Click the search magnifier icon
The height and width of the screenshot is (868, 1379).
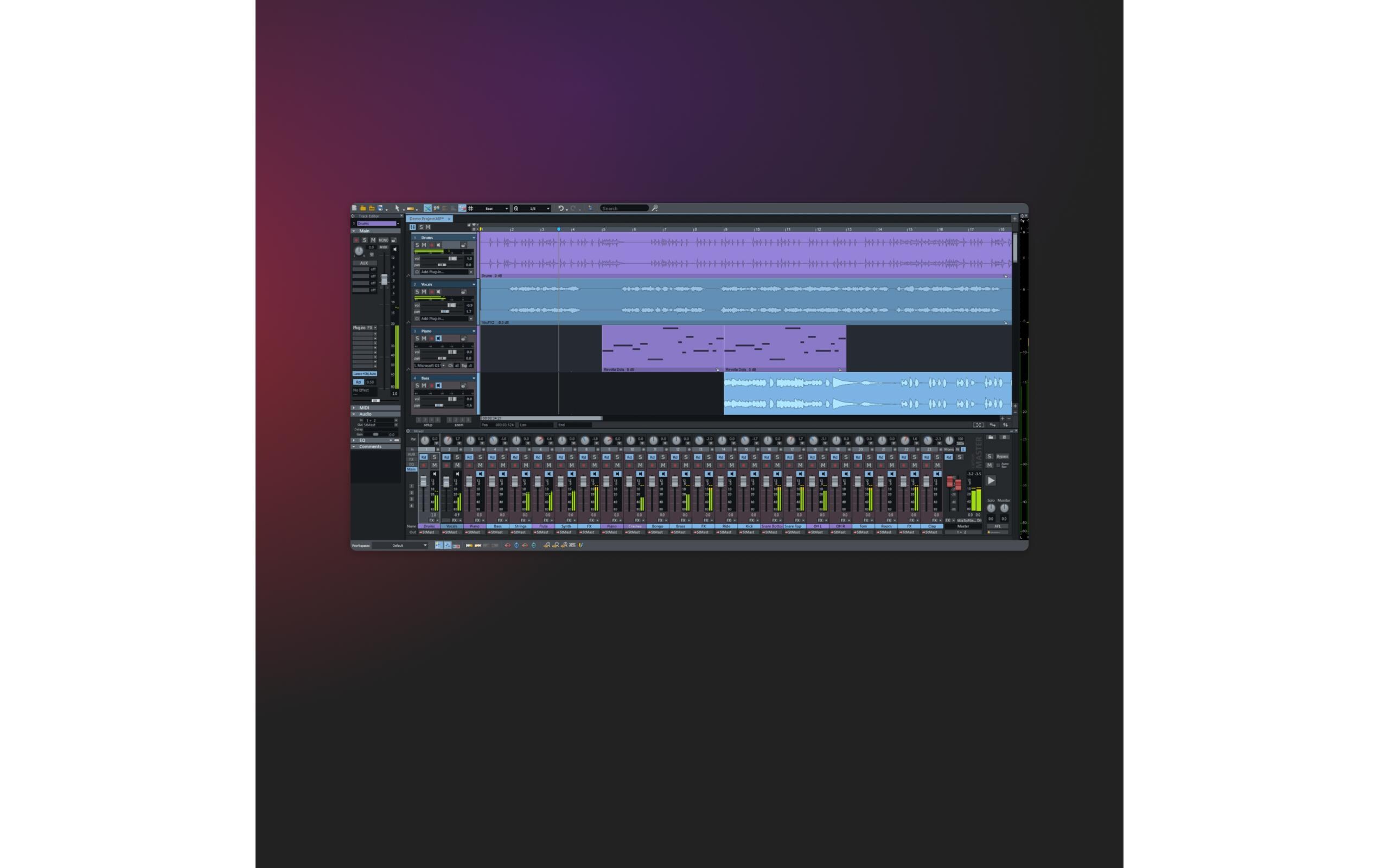[656, 208]
